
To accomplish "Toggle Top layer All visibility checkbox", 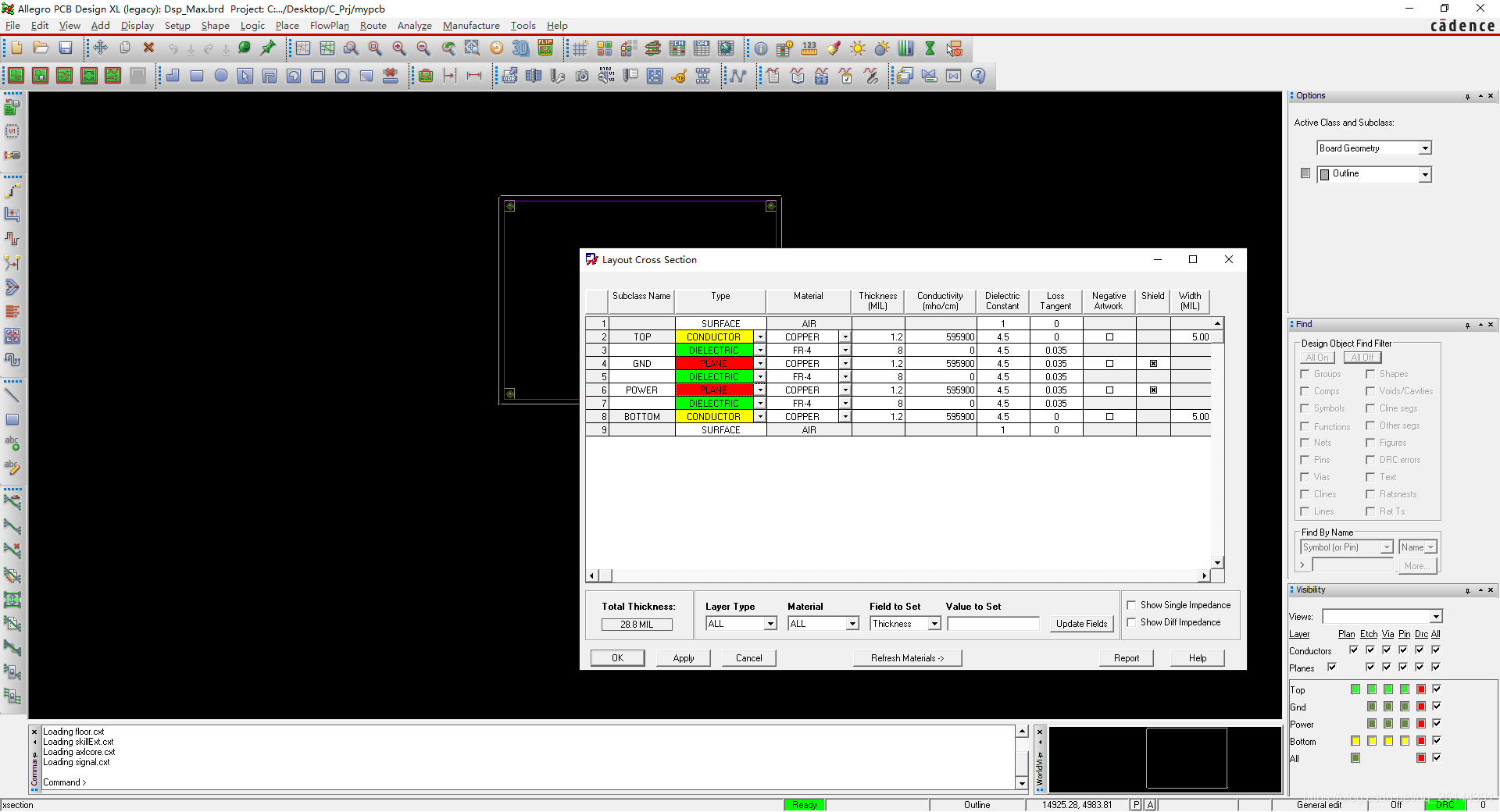I will click(x=1437, y=689).
